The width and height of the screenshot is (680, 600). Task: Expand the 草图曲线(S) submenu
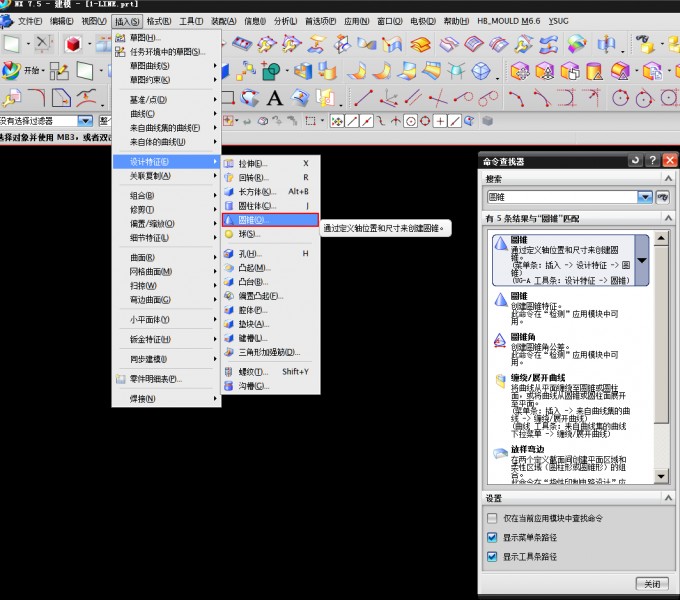tap(167, 66)
